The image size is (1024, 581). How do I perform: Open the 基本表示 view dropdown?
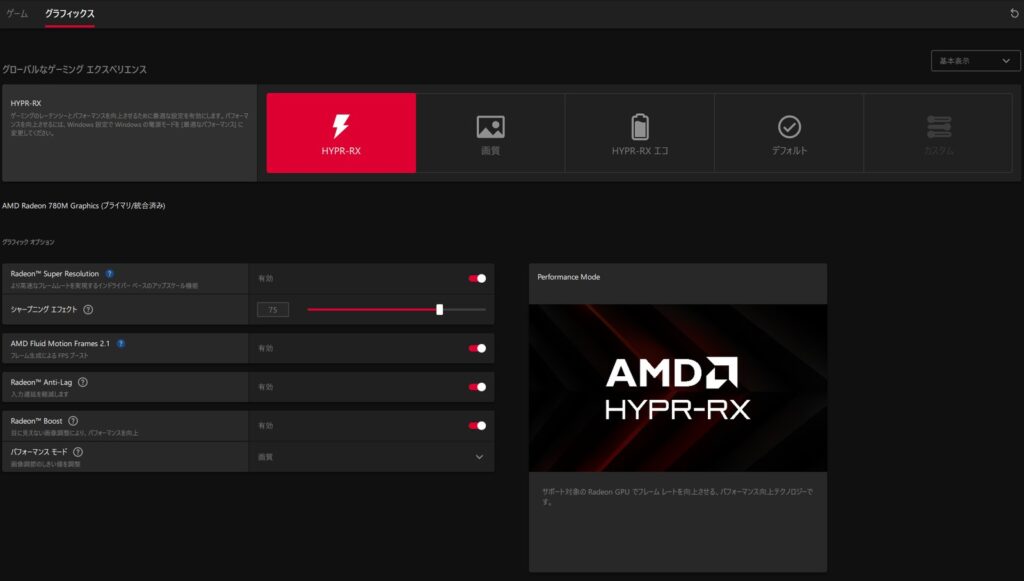coord(975,61)
